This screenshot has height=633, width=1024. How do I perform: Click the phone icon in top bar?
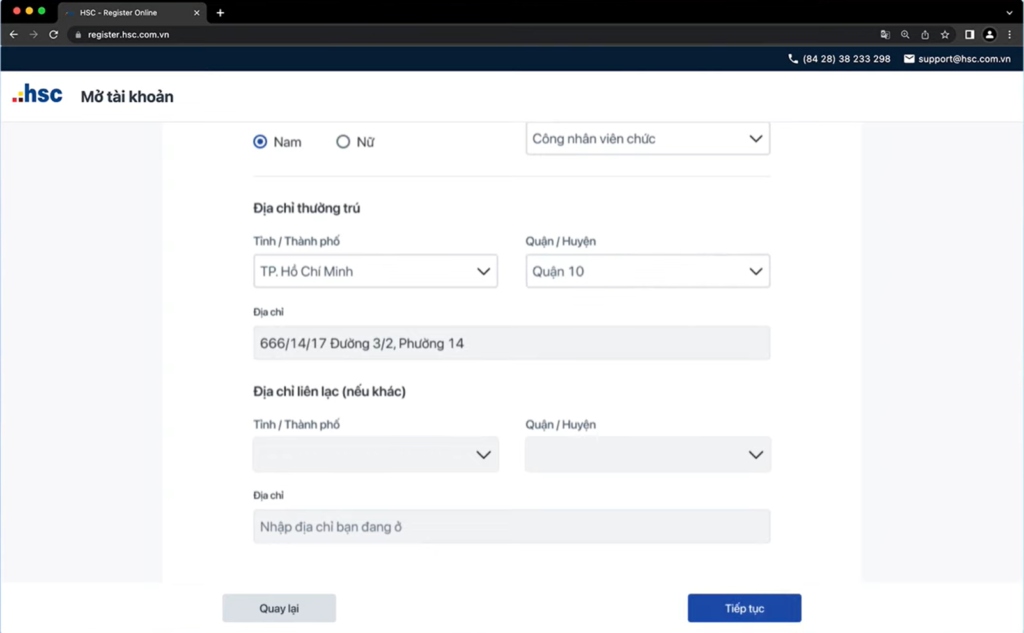point(793,59)
